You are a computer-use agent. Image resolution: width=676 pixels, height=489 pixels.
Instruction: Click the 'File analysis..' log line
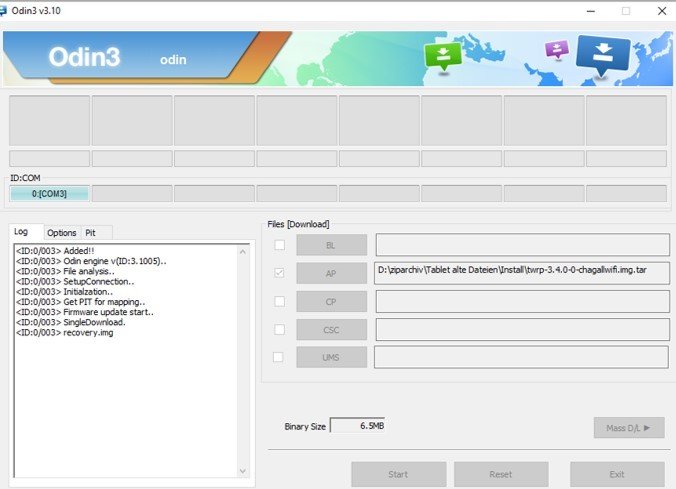tap(65, 271)
